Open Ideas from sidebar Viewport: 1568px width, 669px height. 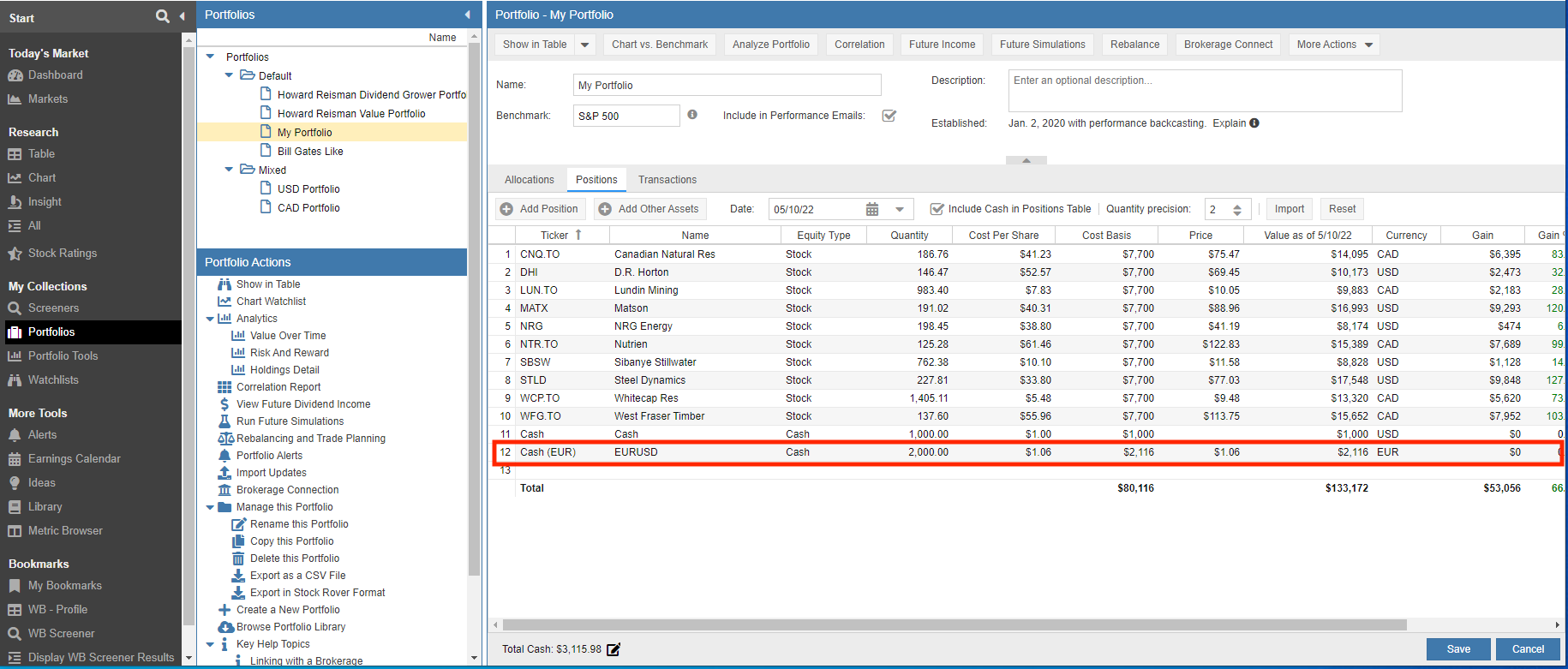click(x=41, y=483)
